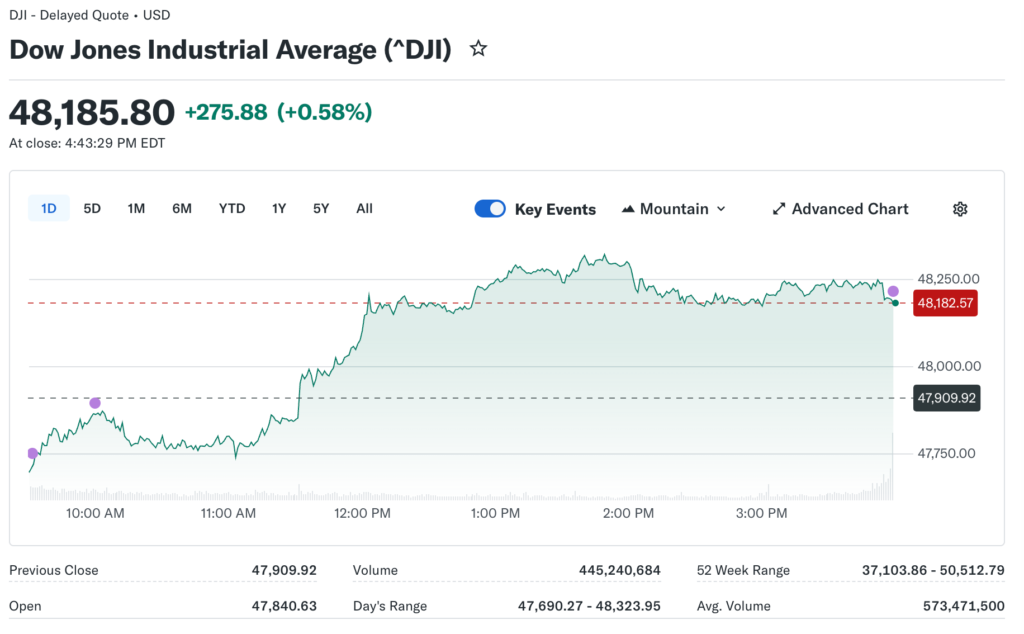1024x634 pixels.
Task: Show the 1M chart range
Action: coord(136,209)
